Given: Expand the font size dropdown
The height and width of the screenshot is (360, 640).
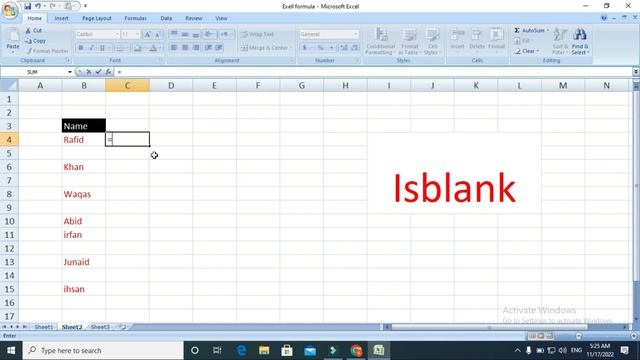Looking at the screenshot, I should coord(138,34).
